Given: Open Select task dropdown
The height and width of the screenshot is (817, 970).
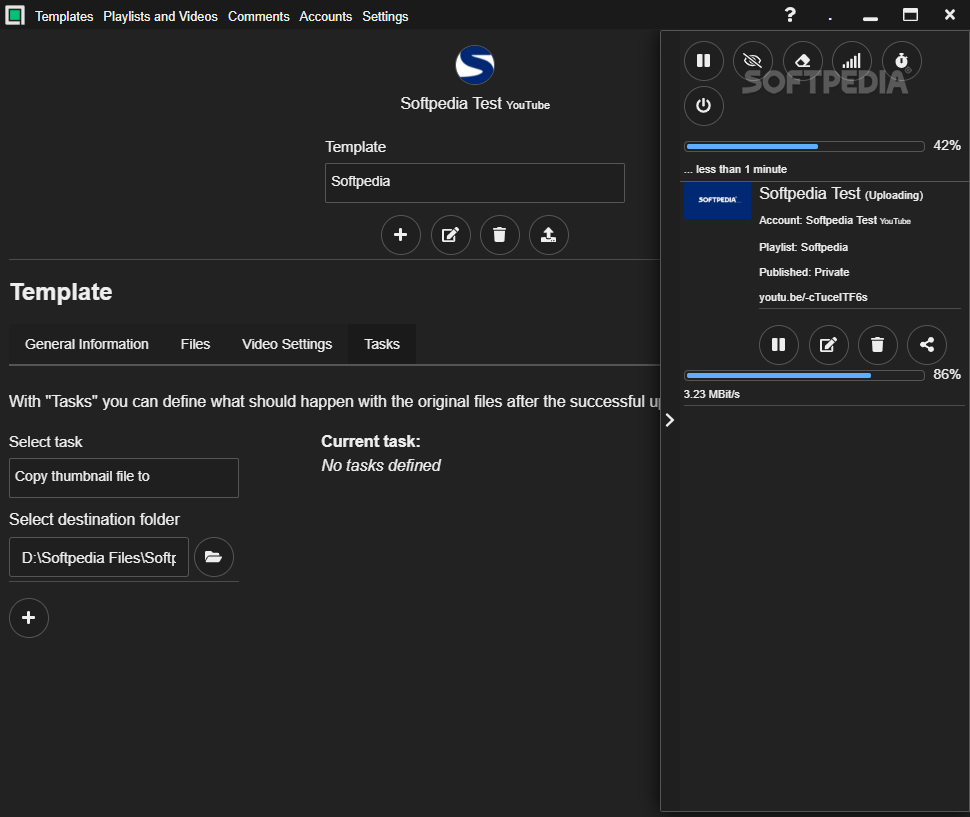Looking at the screenshot, I should (x=124, y=477).
